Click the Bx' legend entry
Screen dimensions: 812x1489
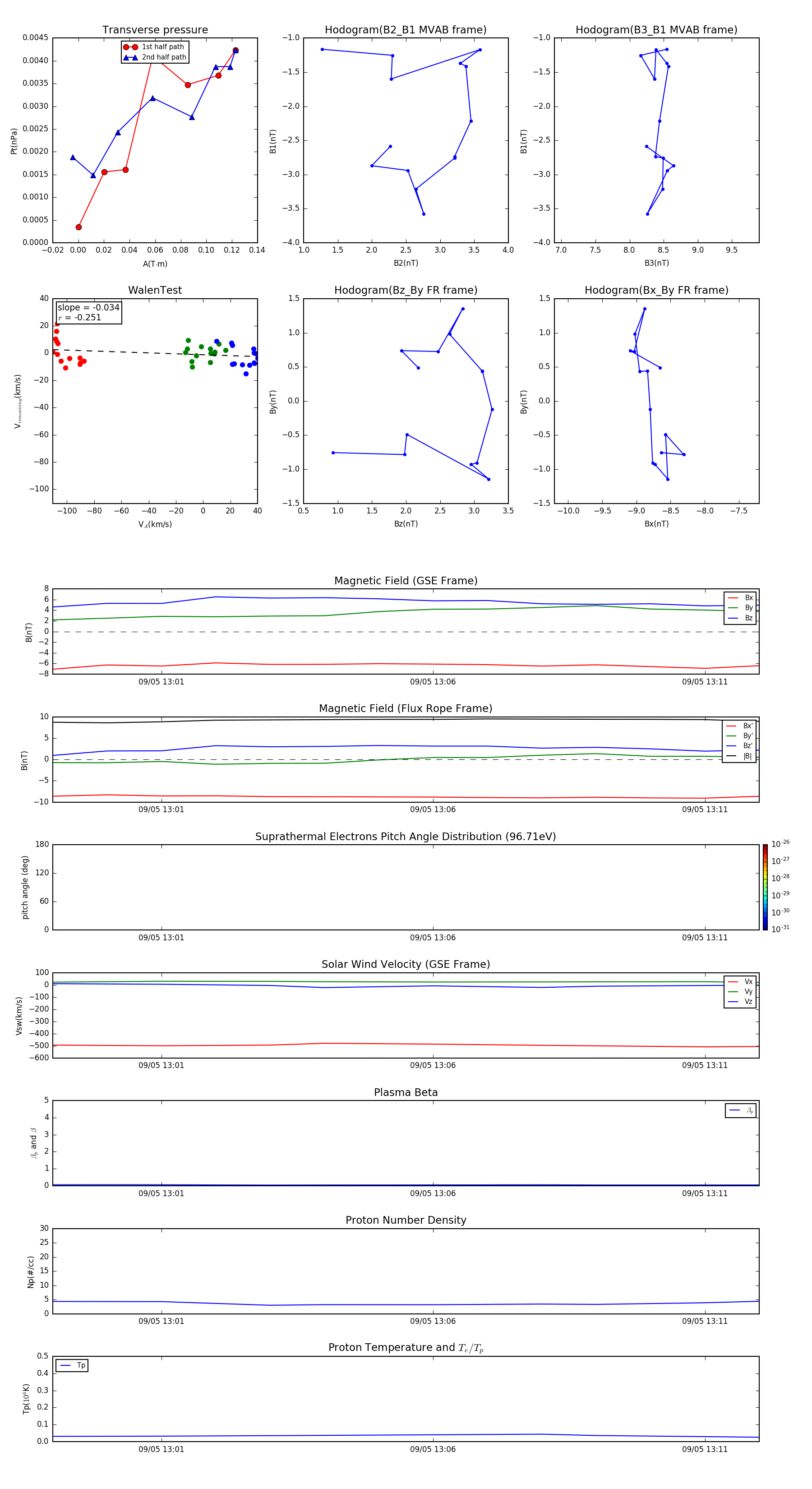(x=740, y=726)
